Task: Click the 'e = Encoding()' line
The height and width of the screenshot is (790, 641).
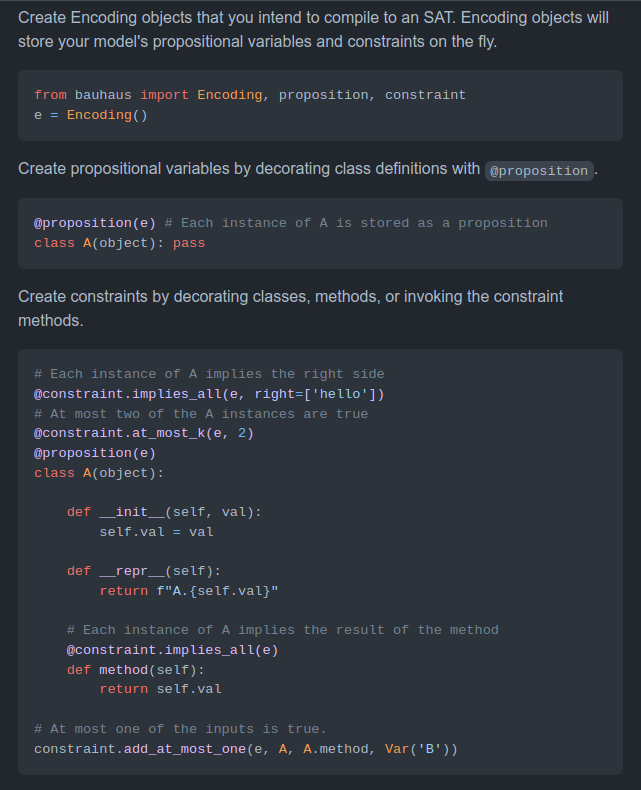Action: point(91,115)
